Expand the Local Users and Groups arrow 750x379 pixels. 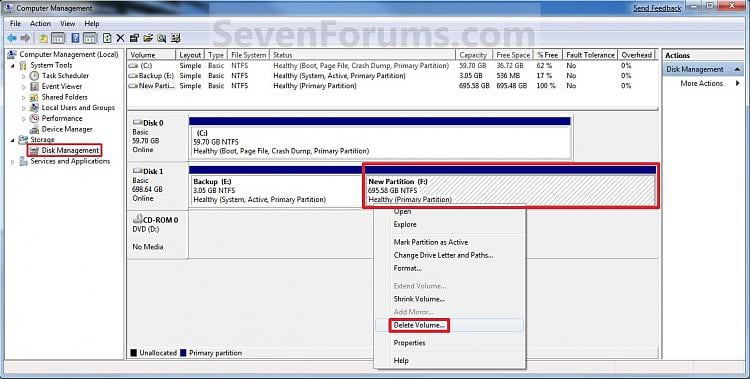click(24, 108)
